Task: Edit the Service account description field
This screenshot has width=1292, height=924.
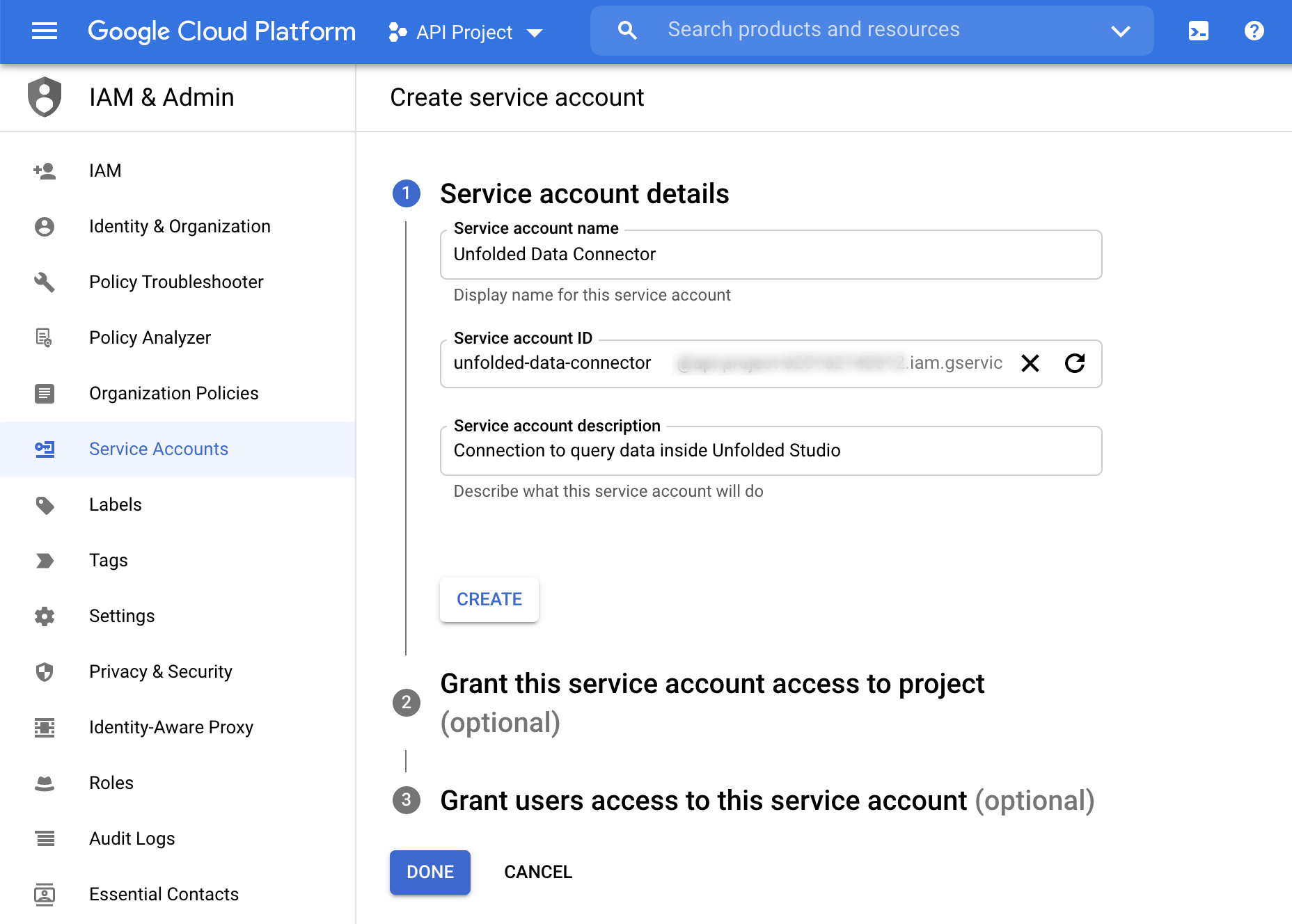Action: (x=771, y=451)
